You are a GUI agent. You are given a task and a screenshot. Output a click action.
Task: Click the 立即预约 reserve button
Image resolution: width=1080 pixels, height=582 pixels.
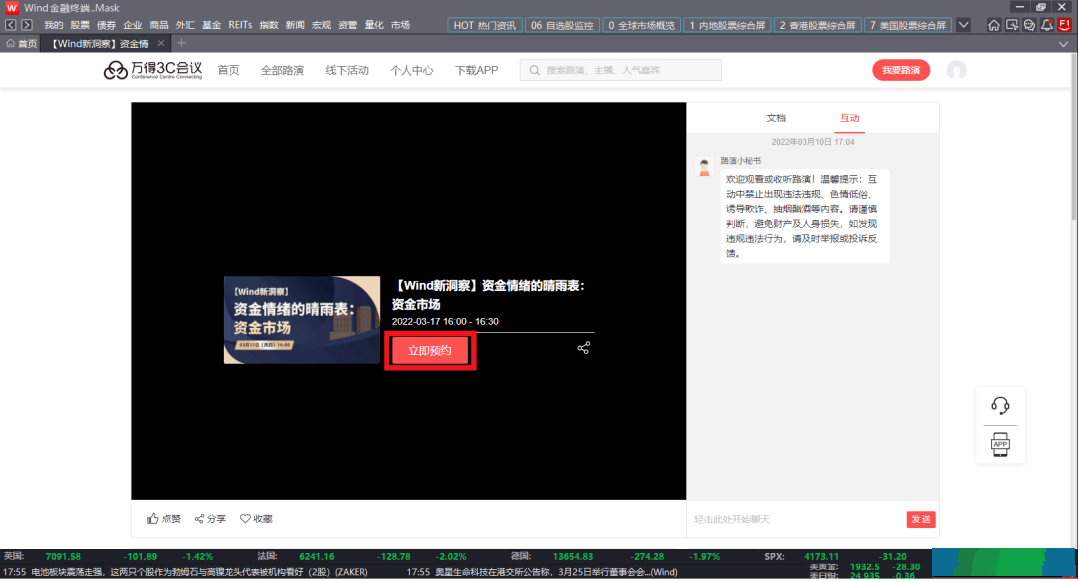(430, 351)
